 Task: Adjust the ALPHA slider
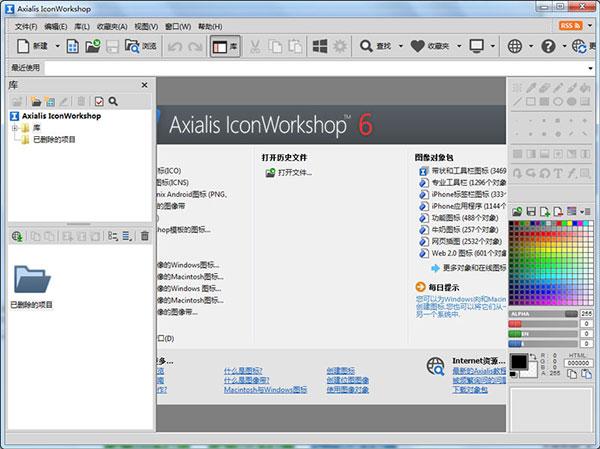(x=543, y=314)
